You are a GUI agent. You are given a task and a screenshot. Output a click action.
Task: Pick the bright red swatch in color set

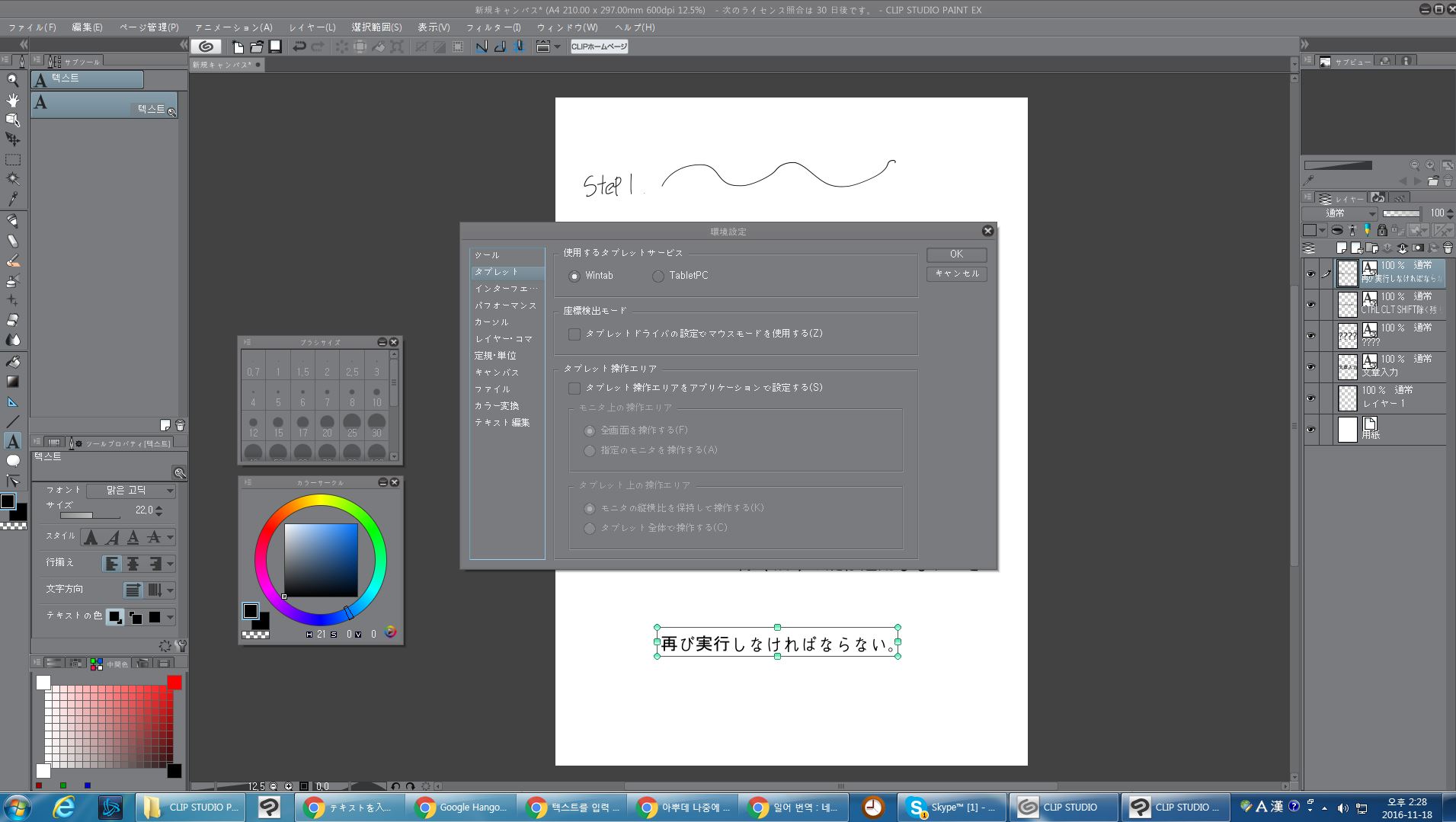[x=174, y=683]
